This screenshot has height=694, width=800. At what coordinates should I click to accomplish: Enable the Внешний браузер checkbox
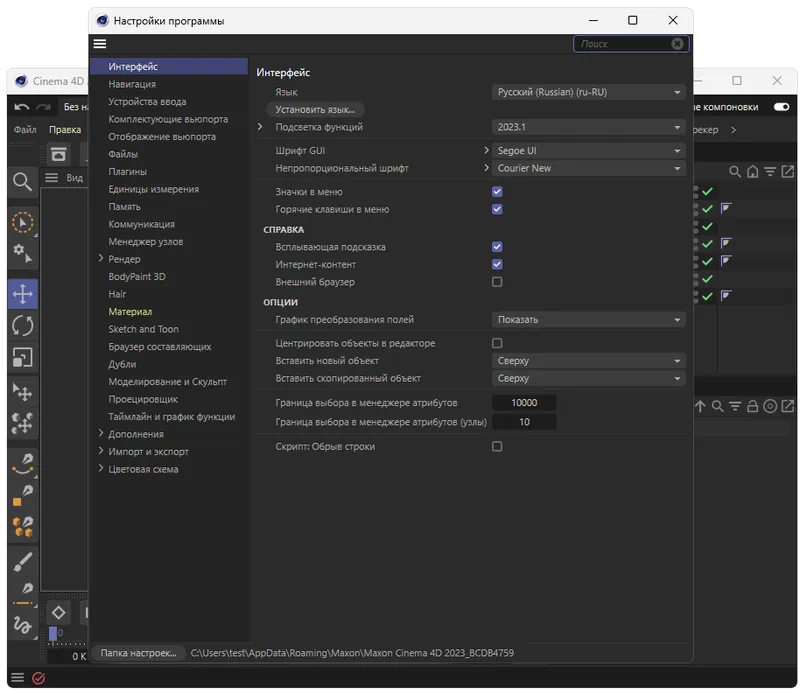pos(497,282)
